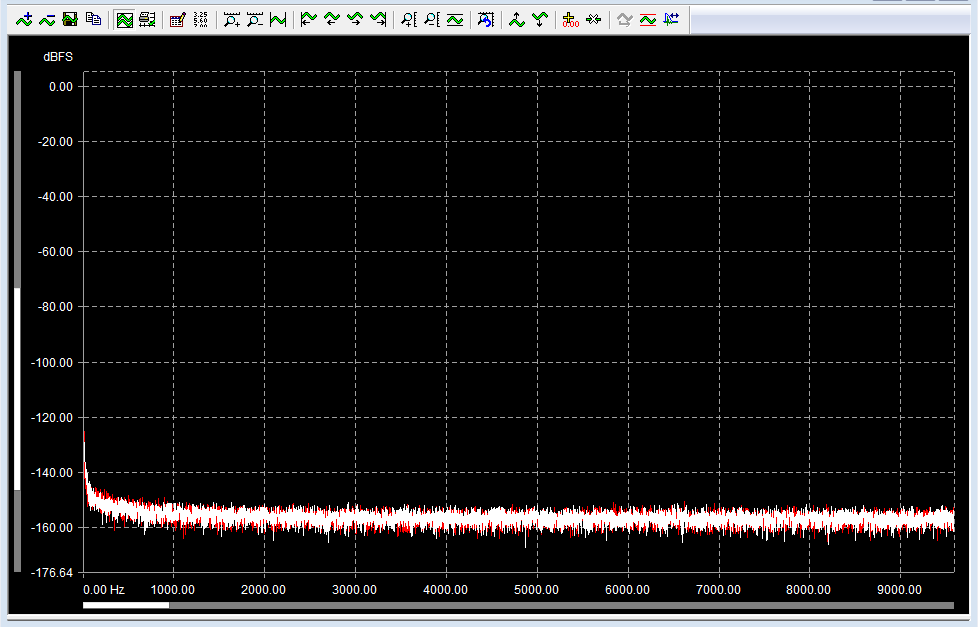
Task: Click scroll trace to far left icon
Action: (x=309, y=20)
